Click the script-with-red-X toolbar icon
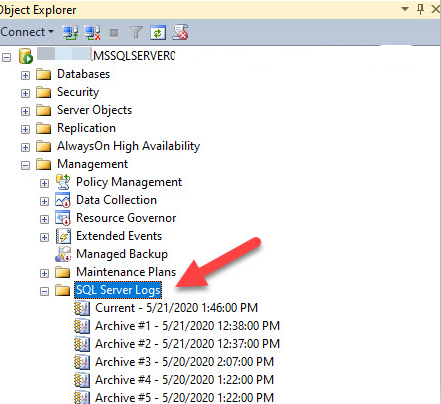Image resolution: width=441 pixels, height=404 pixels. pyautogui.click(x=180, y=32)
